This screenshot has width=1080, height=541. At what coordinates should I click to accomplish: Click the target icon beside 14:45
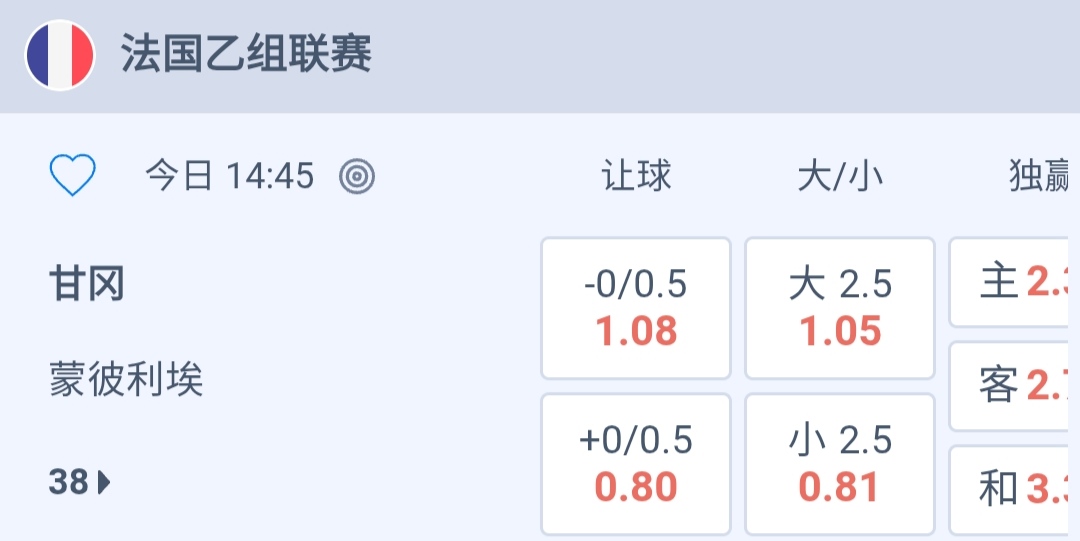357,177
